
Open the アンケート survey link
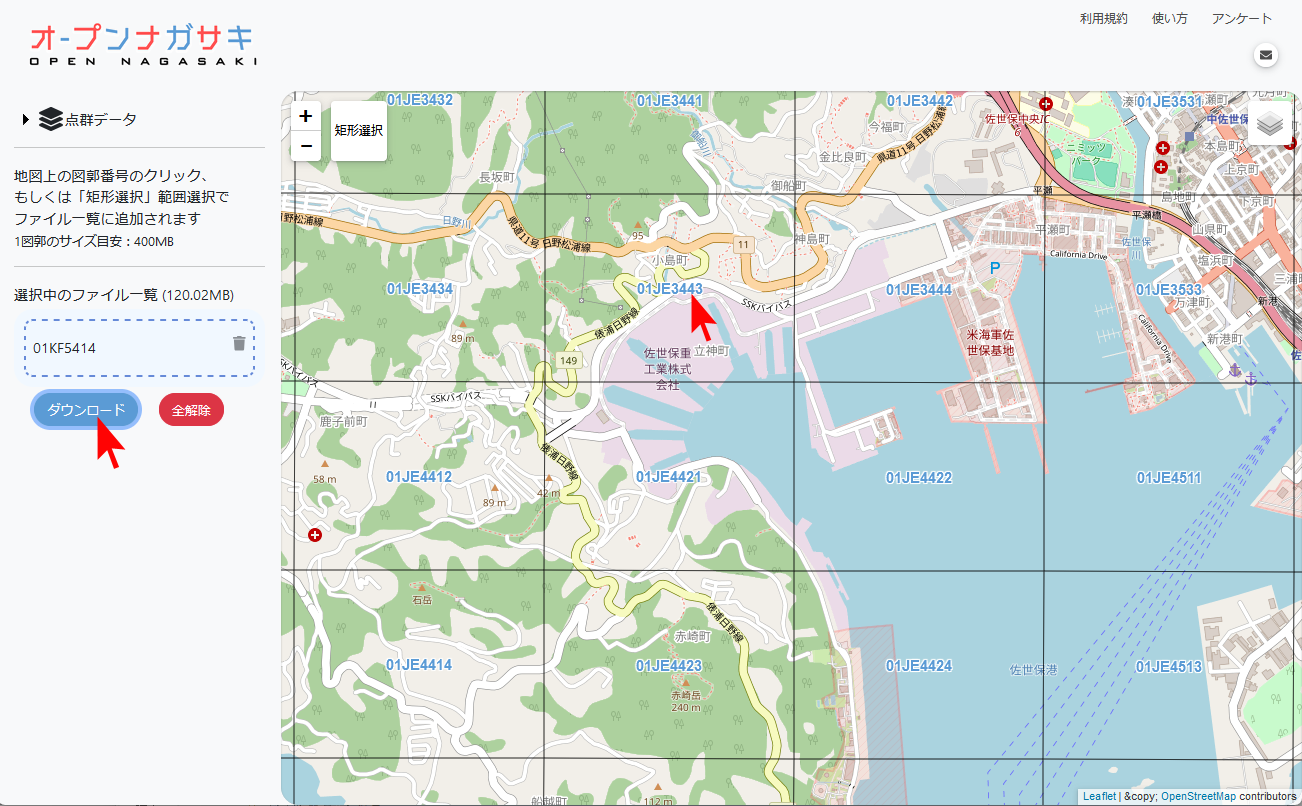pyautogui.click(x=1241, y=19)
